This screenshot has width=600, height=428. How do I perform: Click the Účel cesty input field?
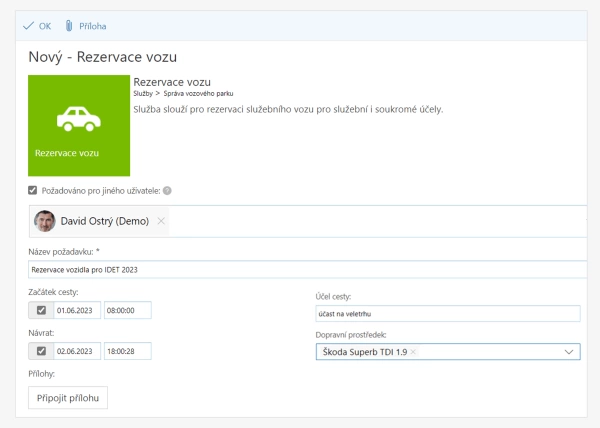click(447, 314)
